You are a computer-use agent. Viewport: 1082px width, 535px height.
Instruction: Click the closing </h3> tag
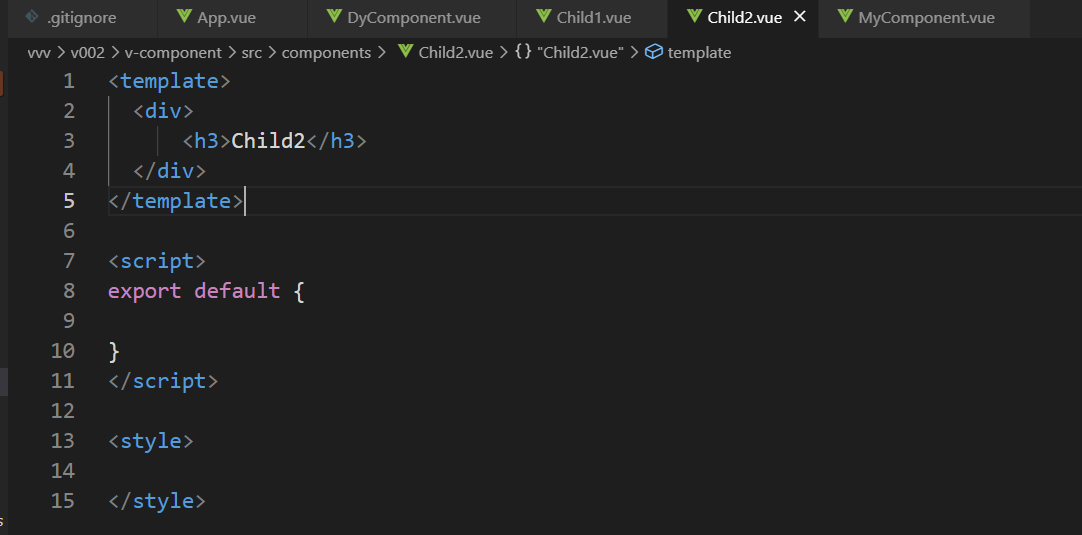pos(336,141)
